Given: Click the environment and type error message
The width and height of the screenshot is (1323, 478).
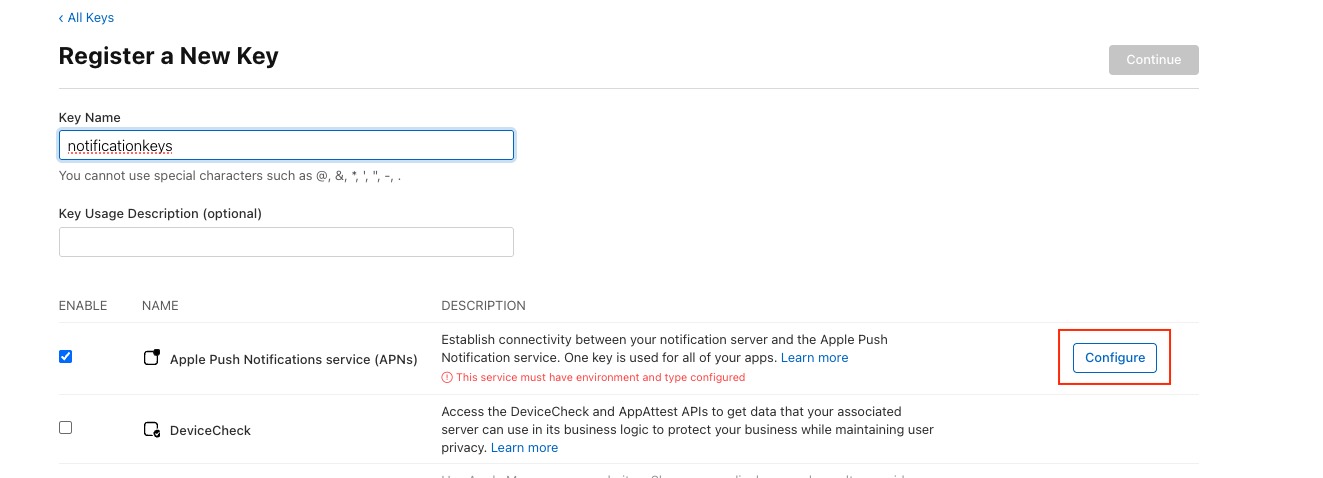Looking at the screenshot, I should click(x=600, y=378).
